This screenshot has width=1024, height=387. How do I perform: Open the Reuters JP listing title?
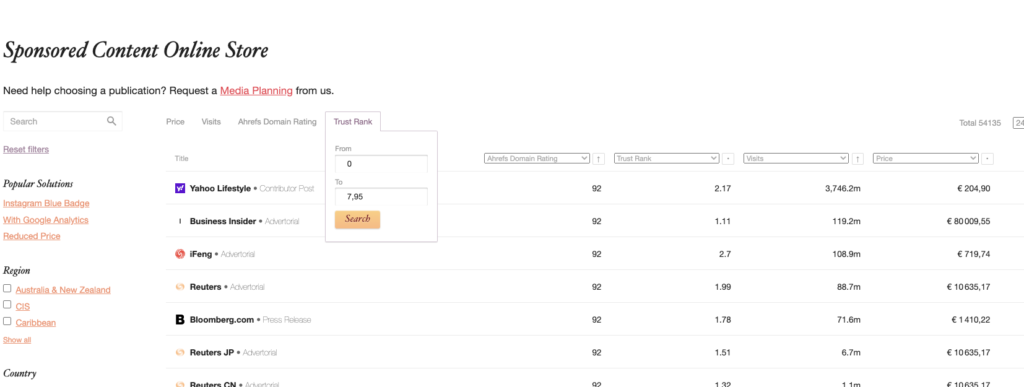coord(212,352)
